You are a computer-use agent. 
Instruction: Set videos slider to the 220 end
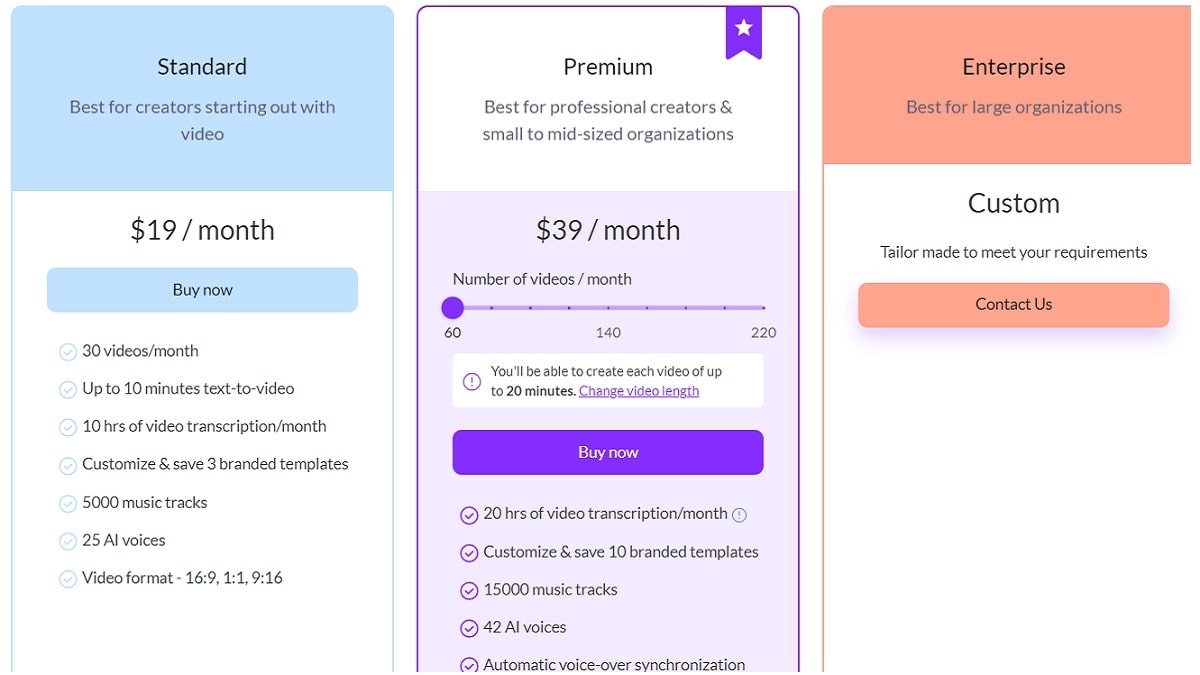click(764, 308)
